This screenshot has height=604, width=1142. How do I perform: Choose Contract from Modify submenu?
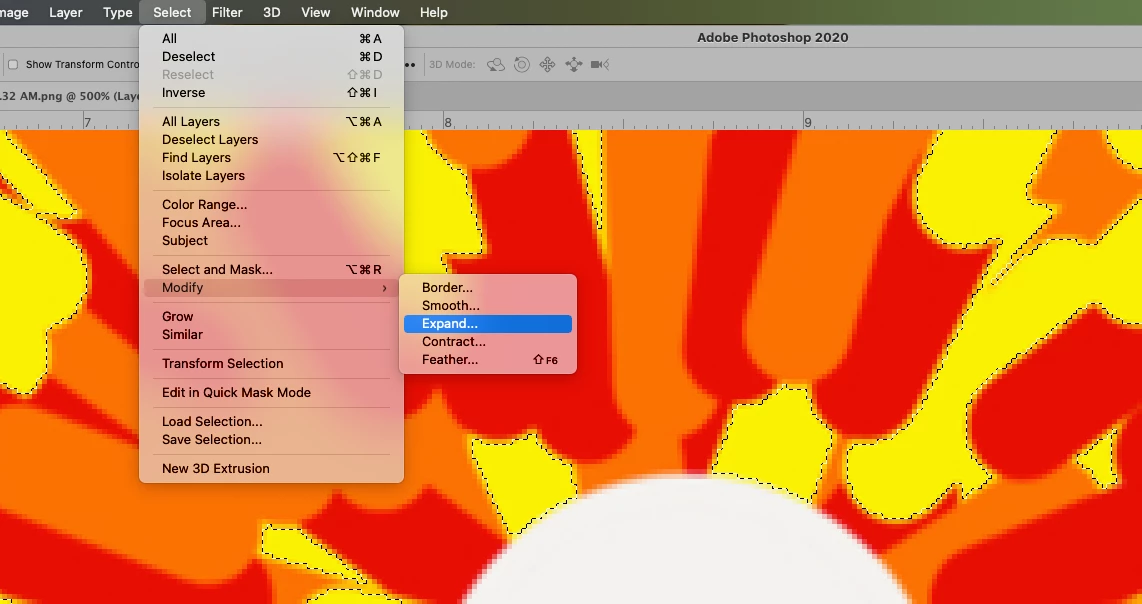488,342
